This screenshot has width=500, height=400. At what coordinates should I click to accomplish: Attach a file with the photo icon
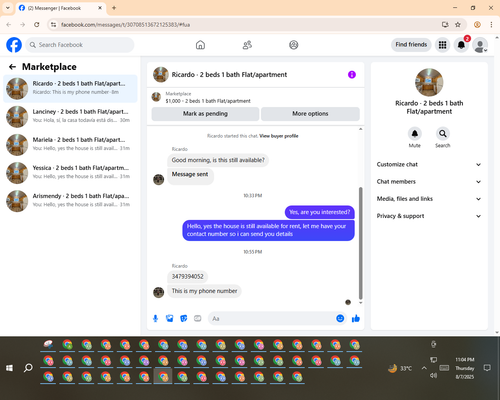(x=170, y=319)
